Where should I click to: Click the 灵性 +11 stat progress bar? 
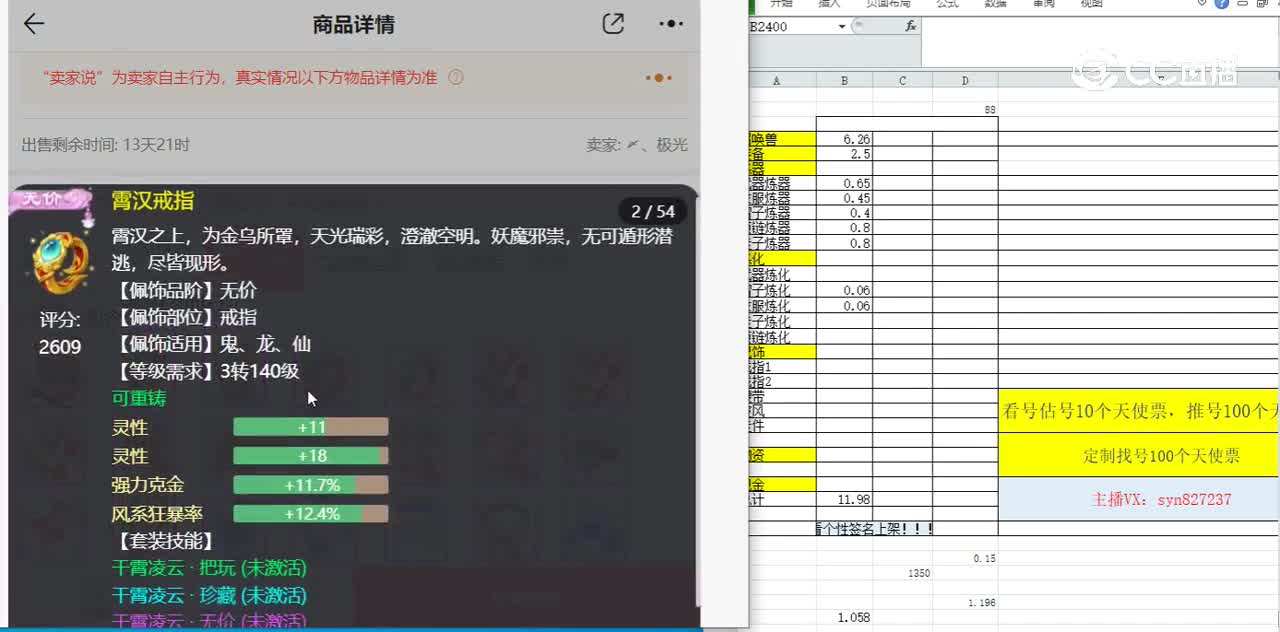pyautogui.click(x=310, y=427)
